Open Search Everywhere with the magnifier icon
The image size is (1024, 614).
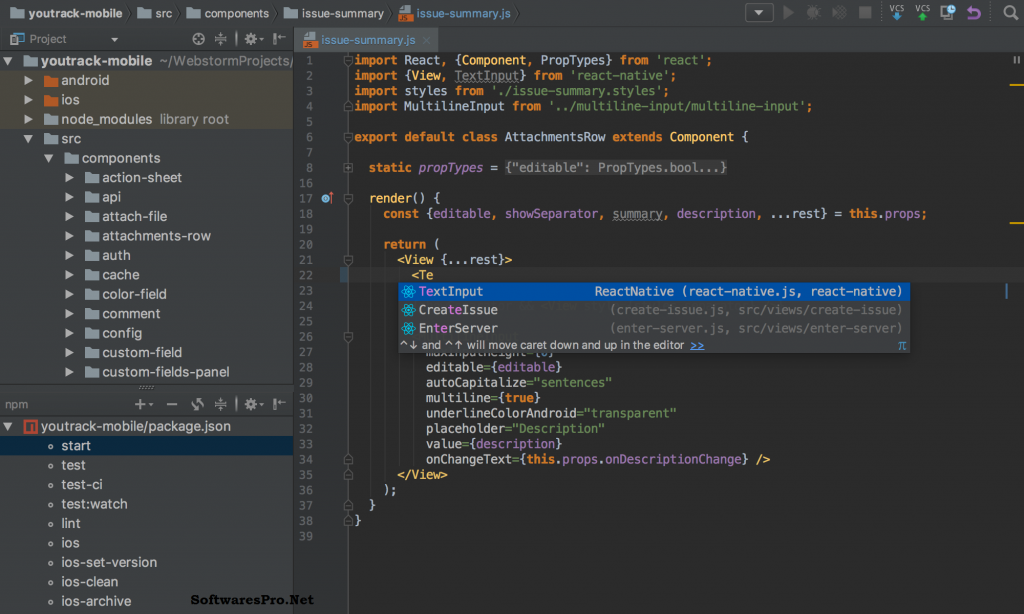pos(1010,13)
